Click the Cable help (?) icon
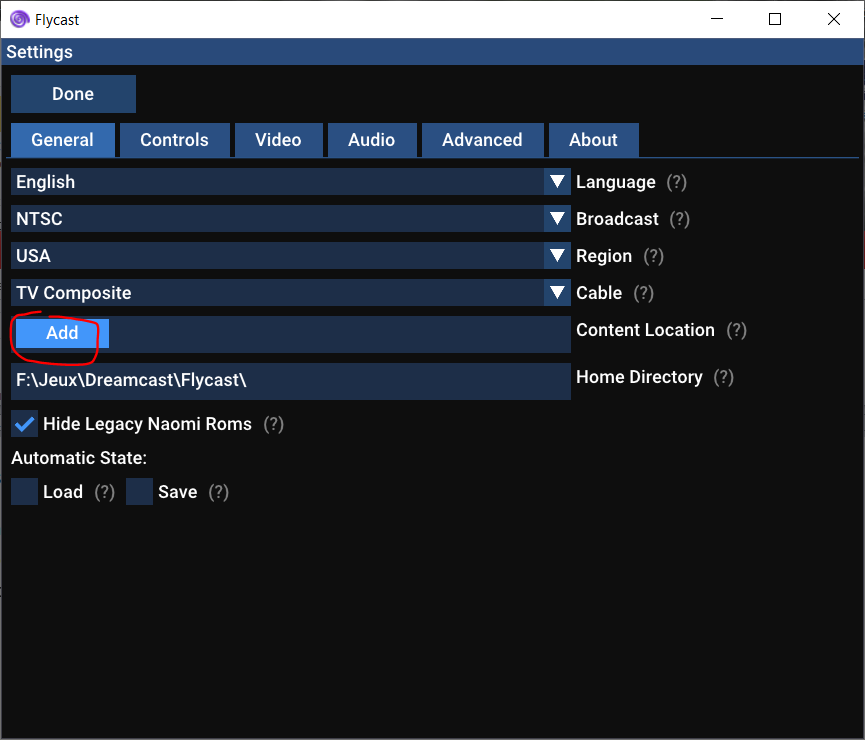 tap(643, 293)
